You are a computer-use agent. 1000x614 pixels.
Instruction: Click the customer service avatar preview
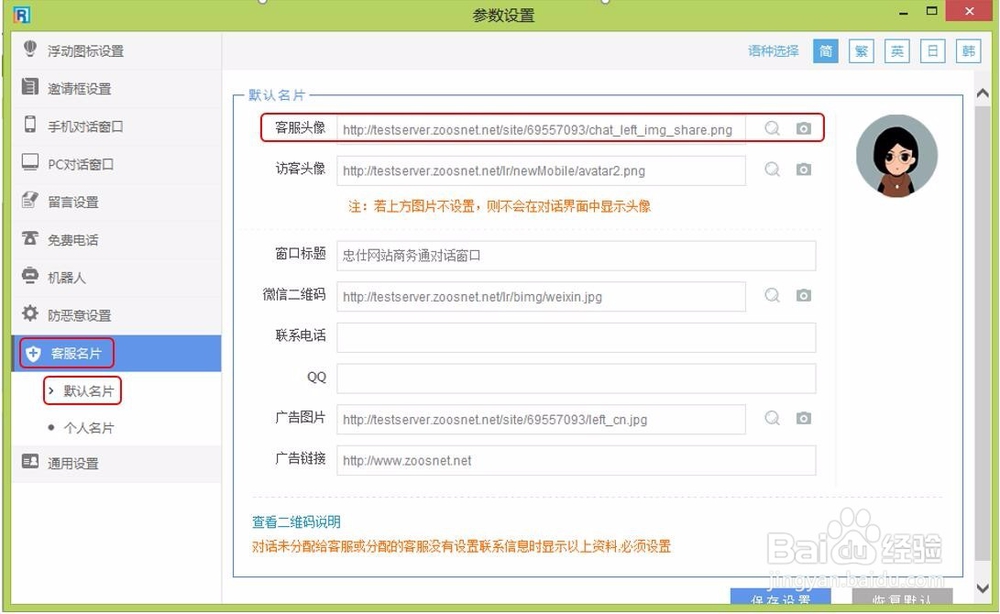tap(897, 156)
